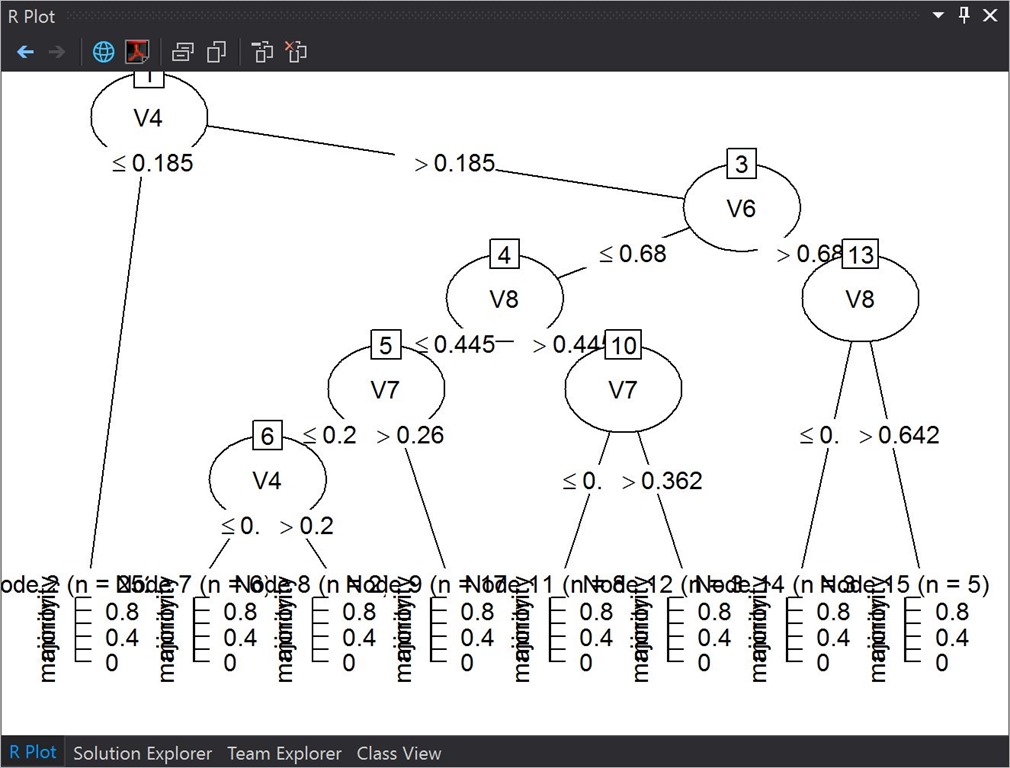Screen dimensions: 1010x768
Task: Click the V6 node numbered 3
Action: tap(741, 208)
